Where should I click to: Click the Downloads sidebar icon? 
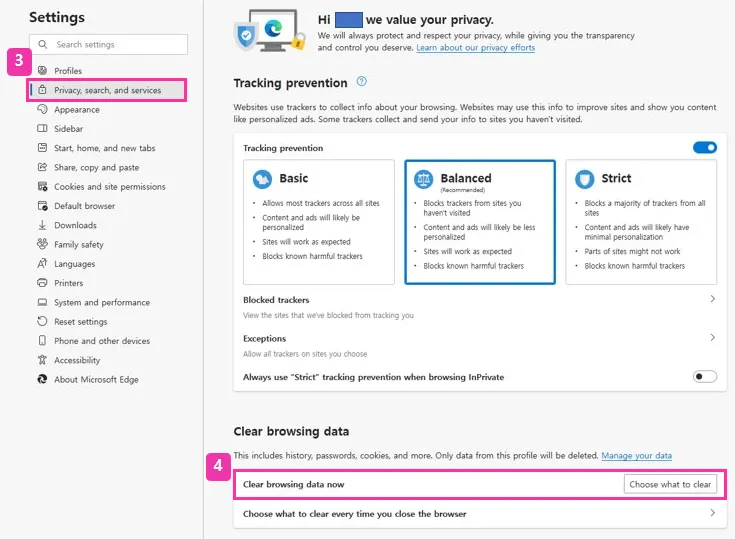pos(42,225)
